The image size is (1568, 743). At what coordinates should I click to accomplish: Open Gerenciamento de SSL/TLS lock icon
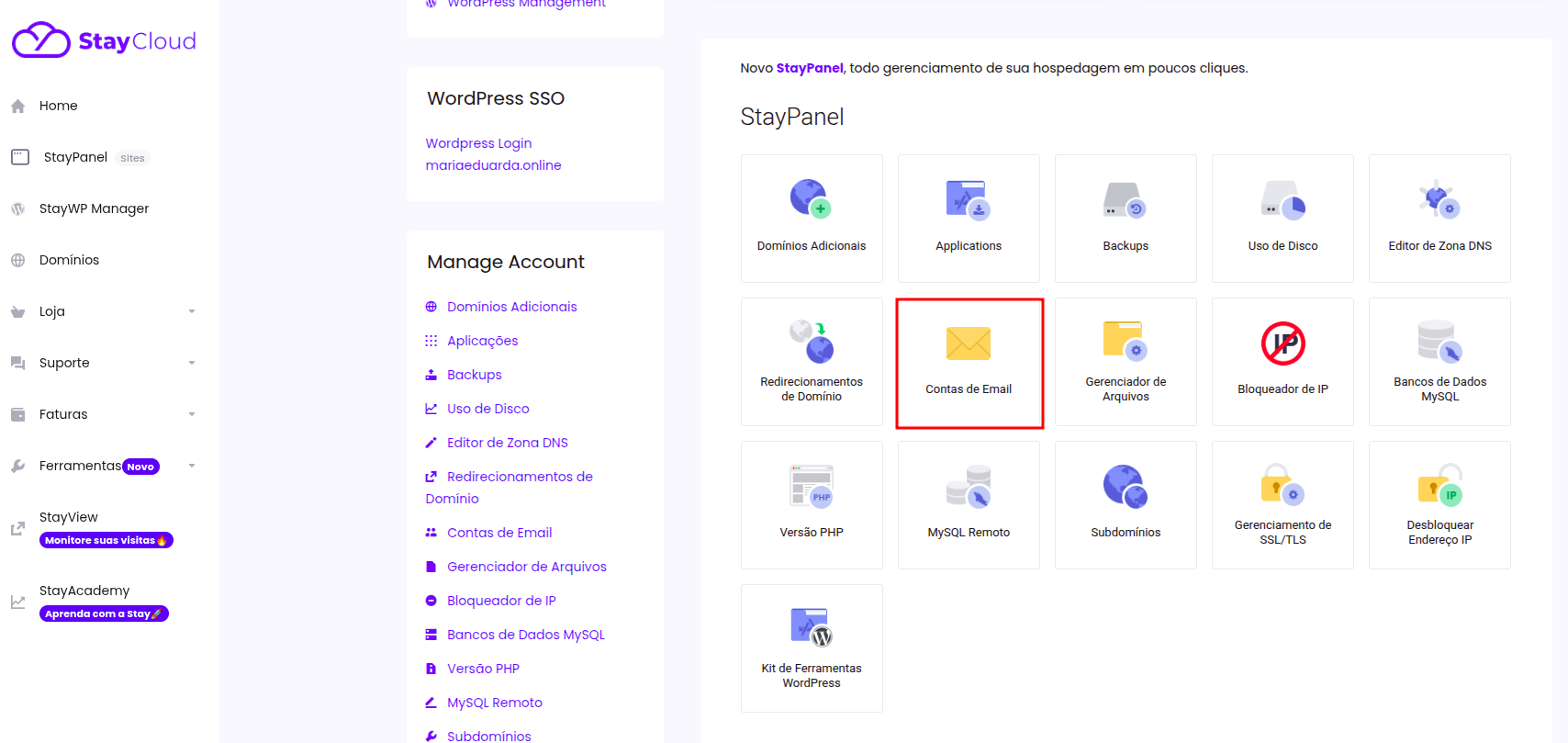tap(1282, 484)
